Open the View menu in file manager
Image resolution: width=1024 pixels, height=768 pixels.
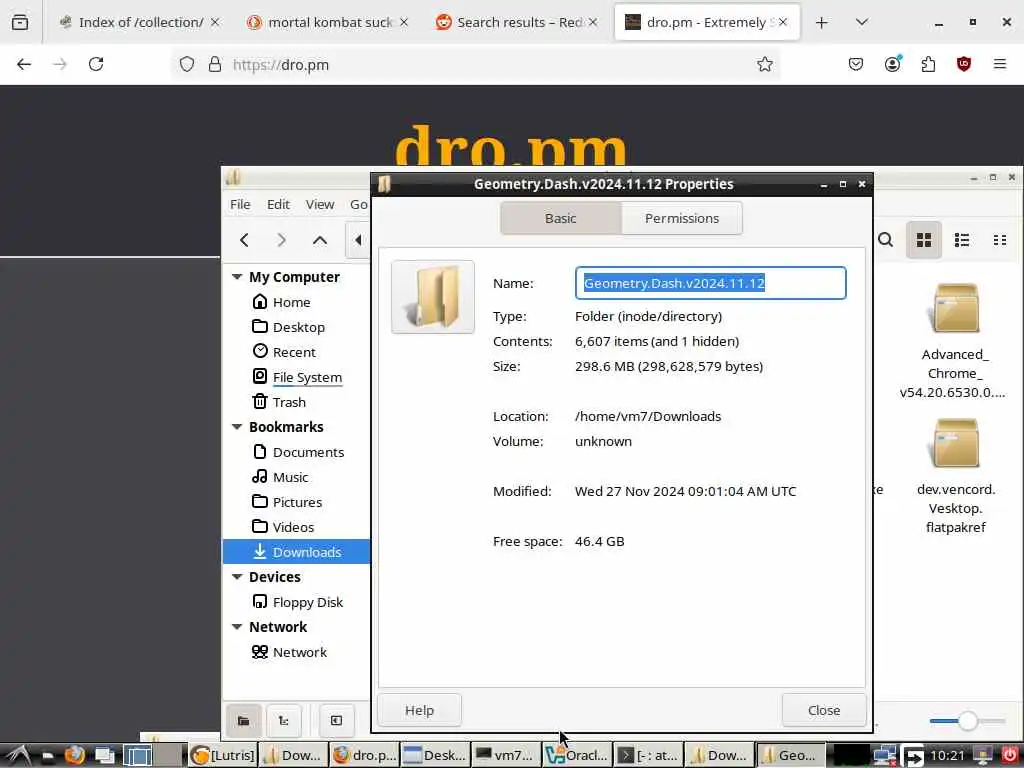[320, 204]
